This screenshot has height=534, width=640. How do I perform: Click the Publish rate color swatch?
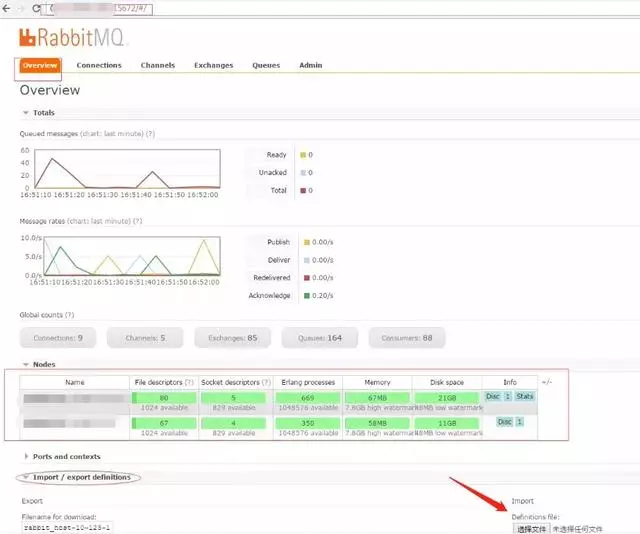click(x=307, y=242)
